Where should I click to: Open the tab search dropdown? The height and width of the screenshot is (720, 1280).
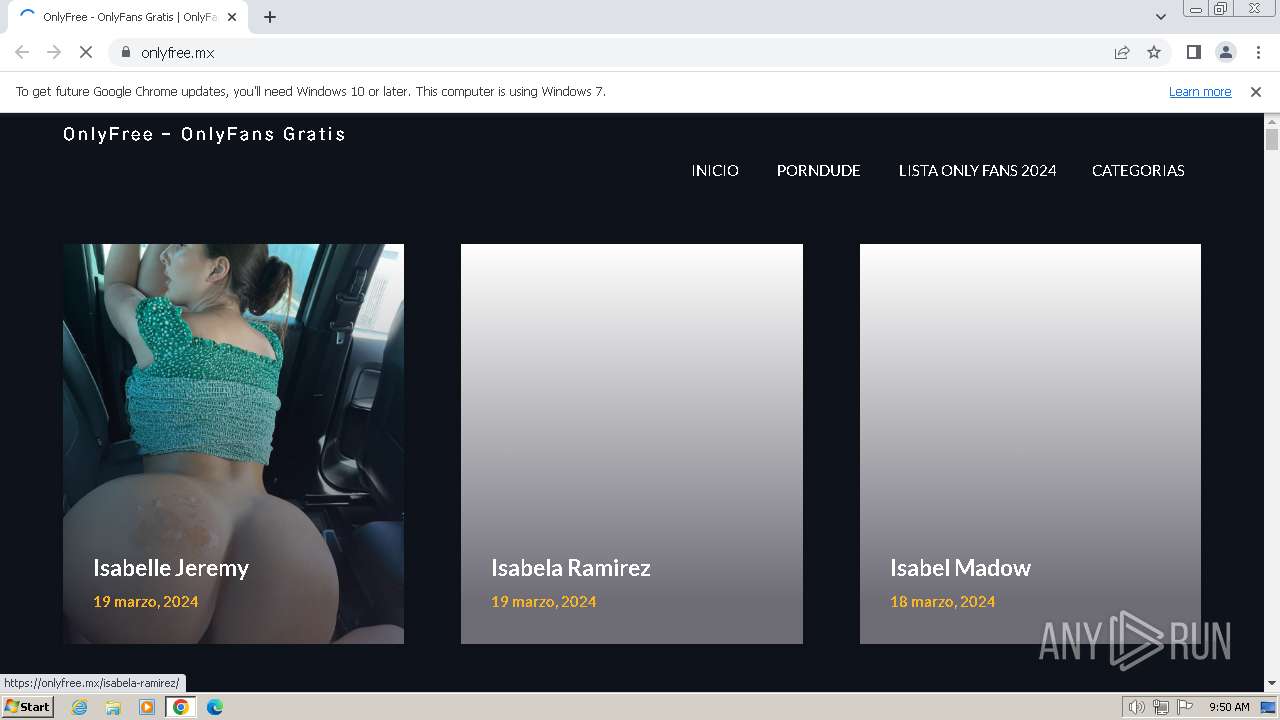(1160, 17)
